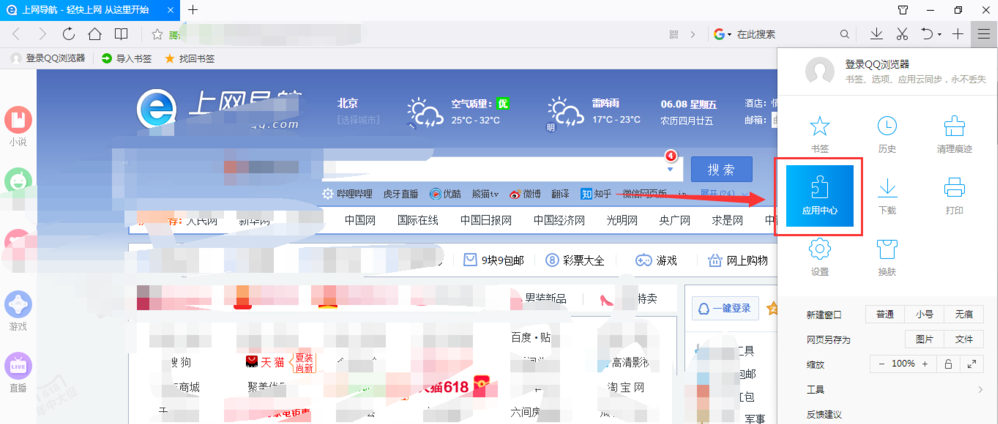Save webpage as 图片
The width and height of the screenshot is (998, 424).
point(924,339)
